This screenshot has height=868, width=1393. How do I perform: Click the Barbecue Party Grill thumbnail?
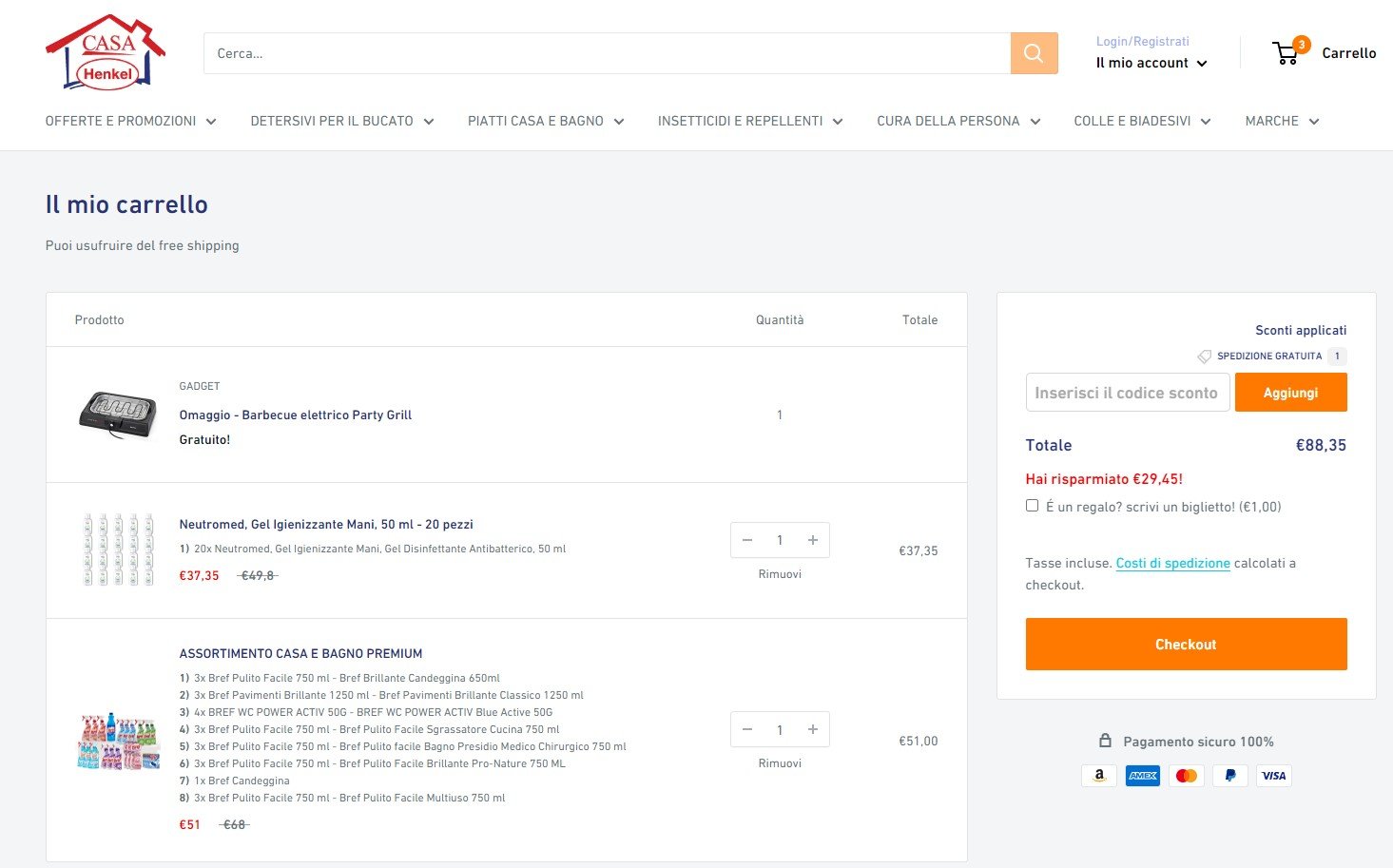[117, 415]
